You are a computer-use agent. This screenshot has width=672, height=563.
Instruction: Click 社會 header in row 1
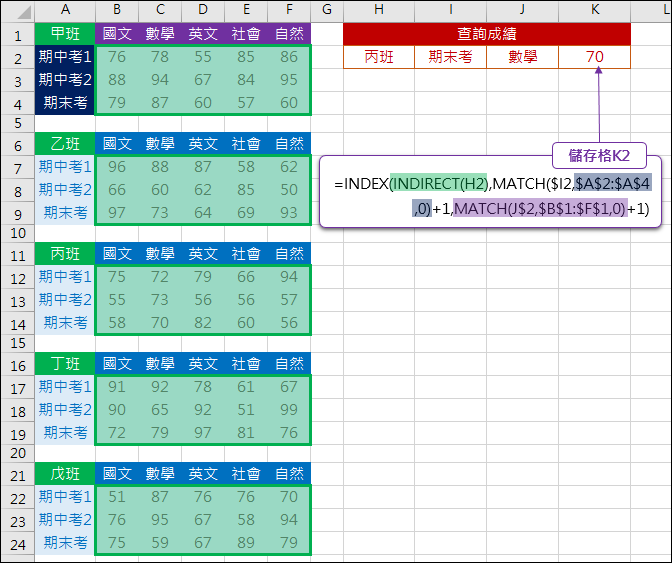click(246, 34)
